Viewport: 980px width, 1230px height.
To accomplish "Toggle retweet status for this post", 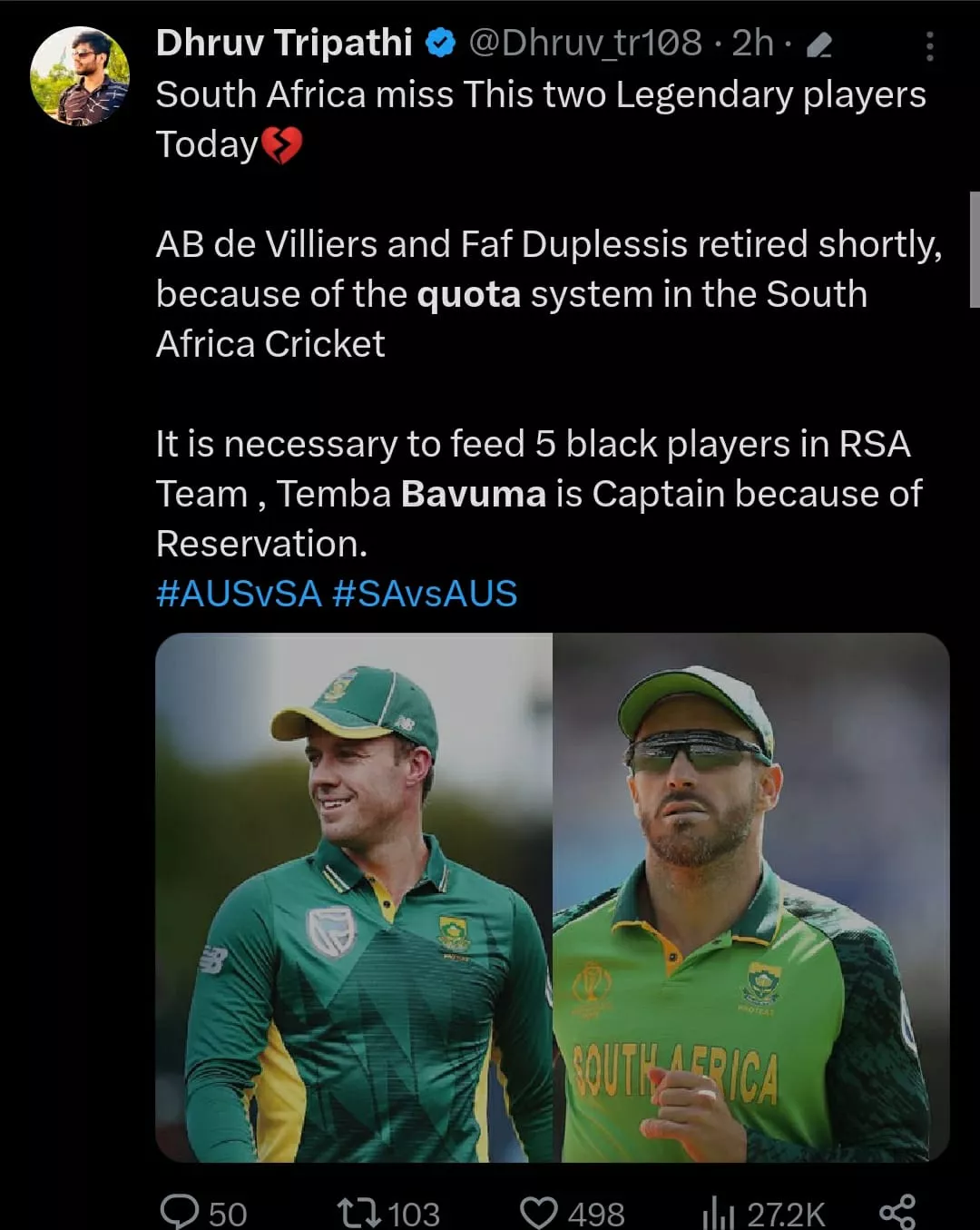I will click(362, 1210).
